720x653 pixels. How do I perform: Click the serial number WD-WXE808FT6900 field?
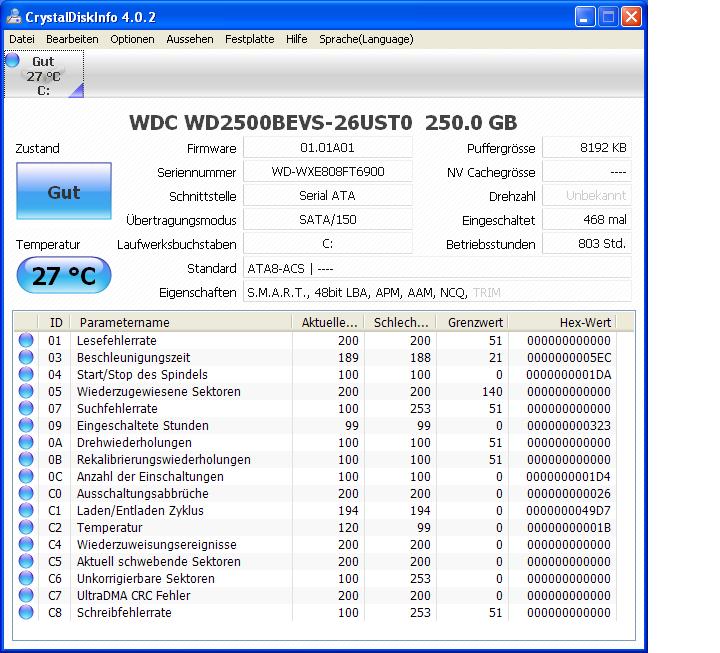click(x=327, y=172)
